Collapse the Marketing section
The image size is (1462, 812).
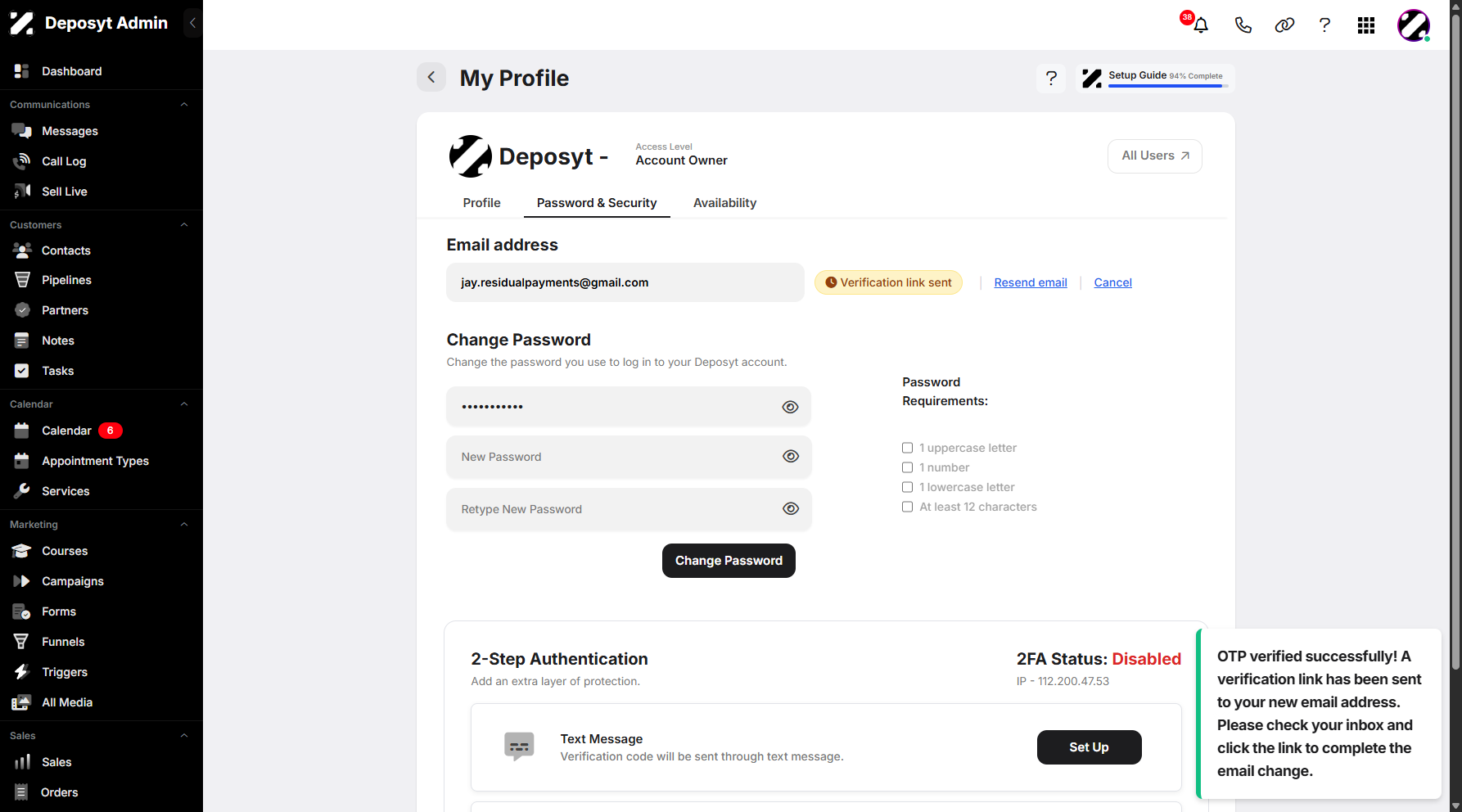tap(184, 525)
